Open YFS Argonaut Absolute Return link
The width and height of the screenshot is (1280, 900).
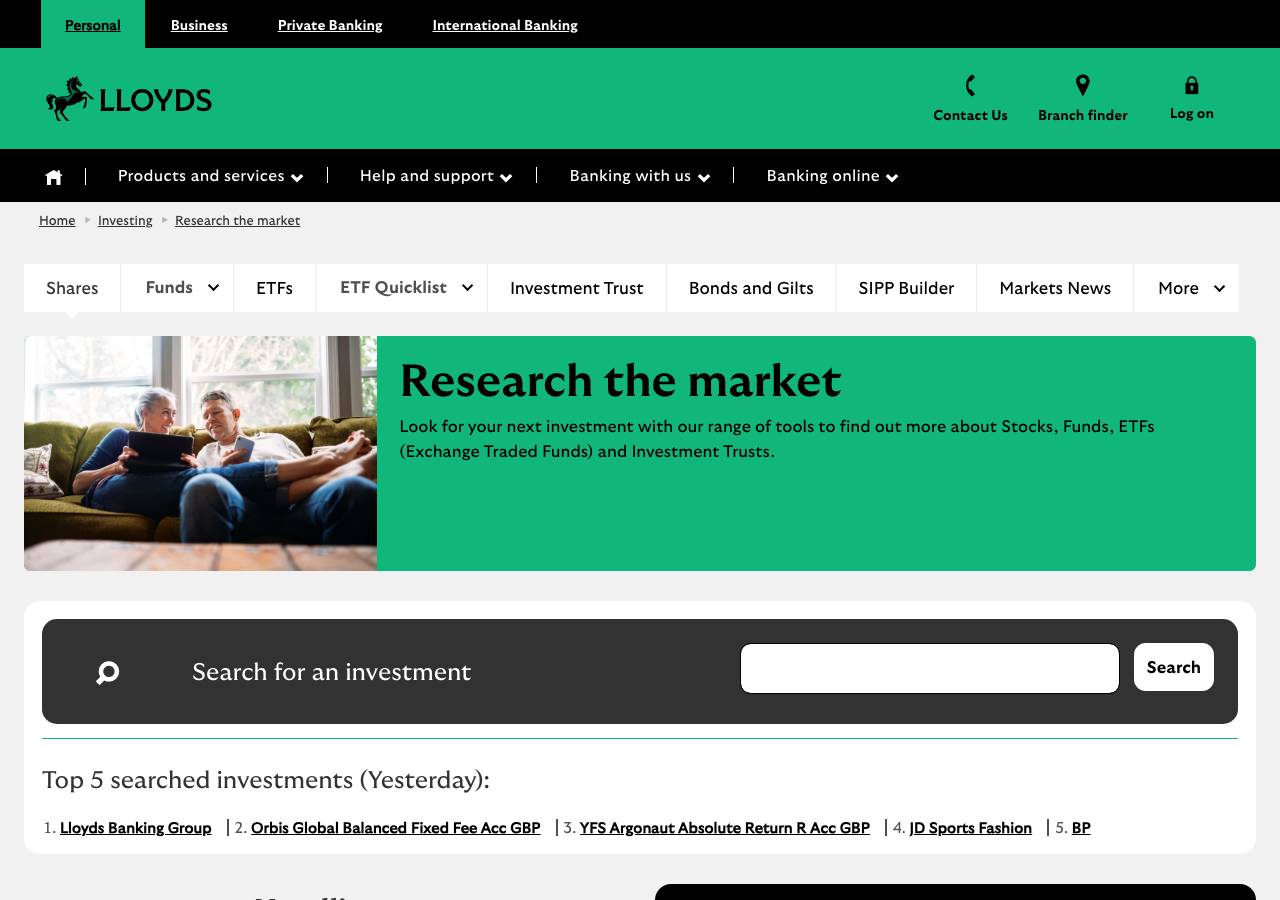point(725,828)
